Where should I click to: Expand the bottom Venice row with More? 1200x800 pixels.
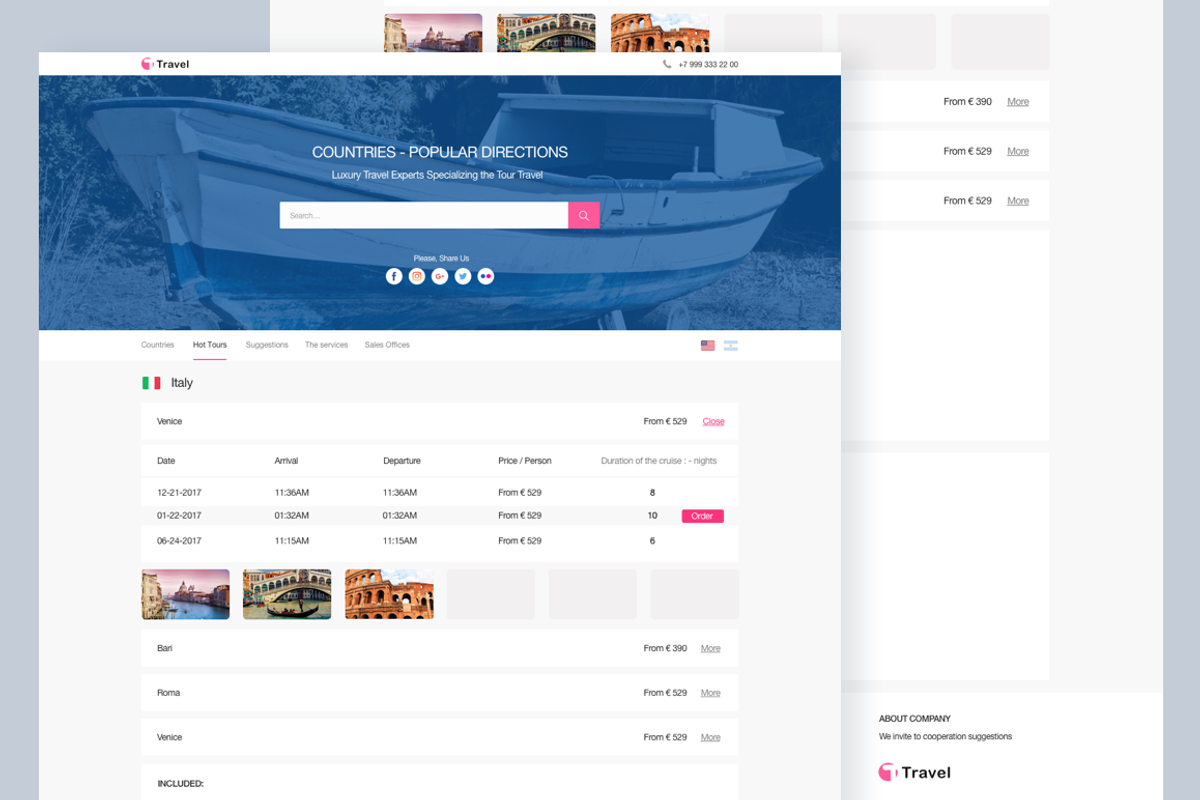coord(711,738)
